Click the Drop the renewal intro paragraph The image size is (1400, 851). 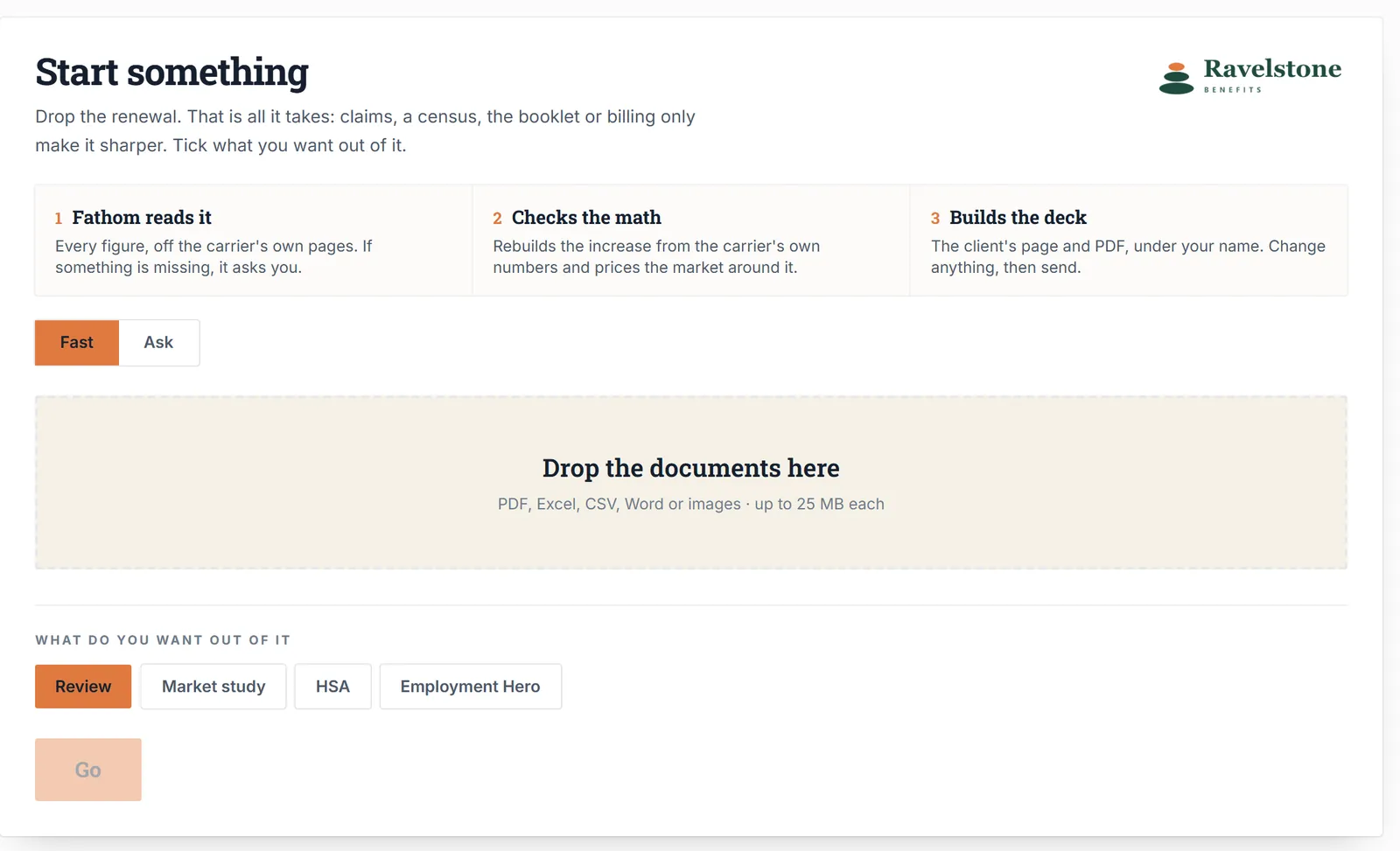(365, 131)
